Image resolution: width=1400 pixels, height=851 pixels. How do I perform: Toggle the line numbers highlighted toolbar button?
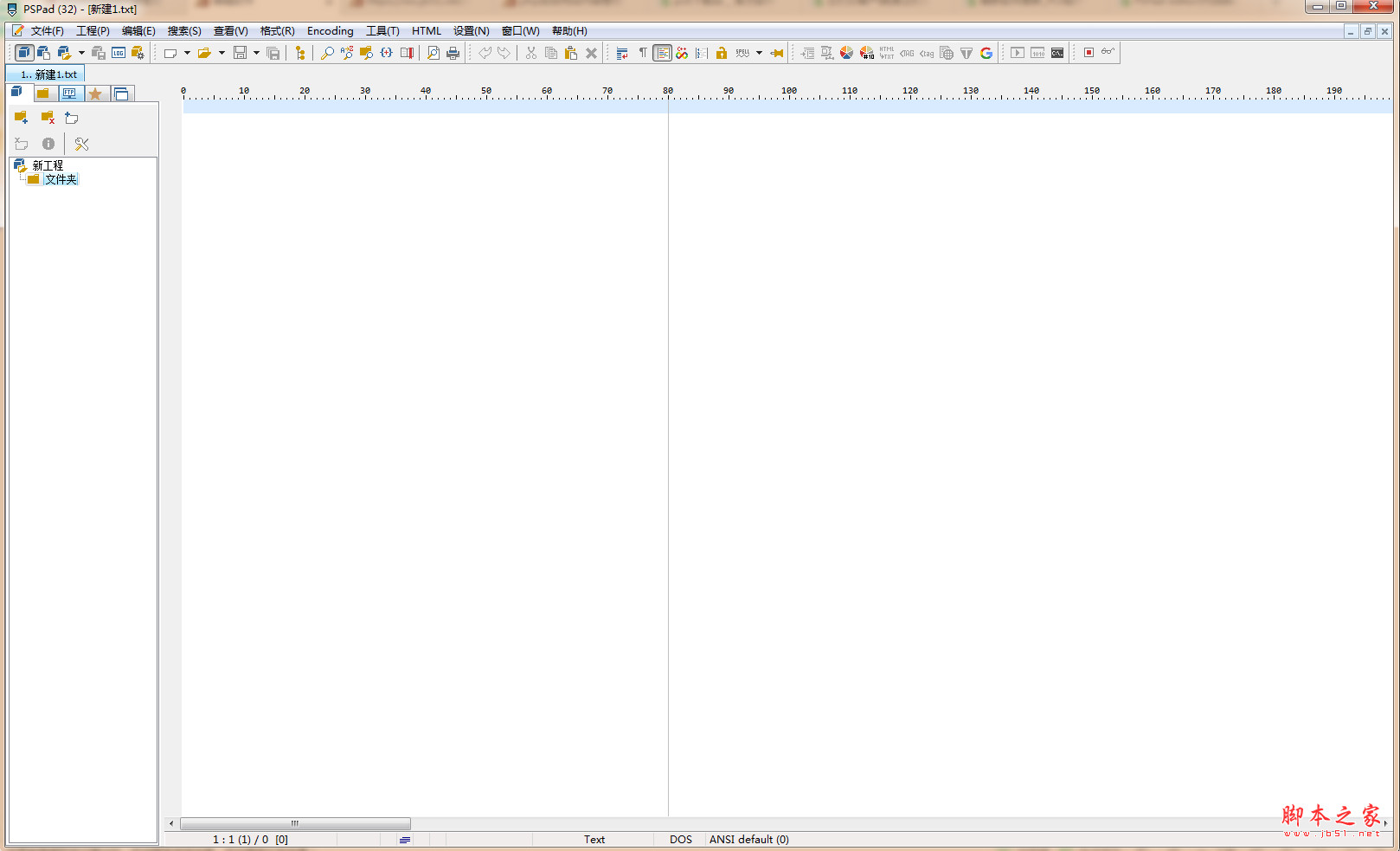tap(662, 53)
